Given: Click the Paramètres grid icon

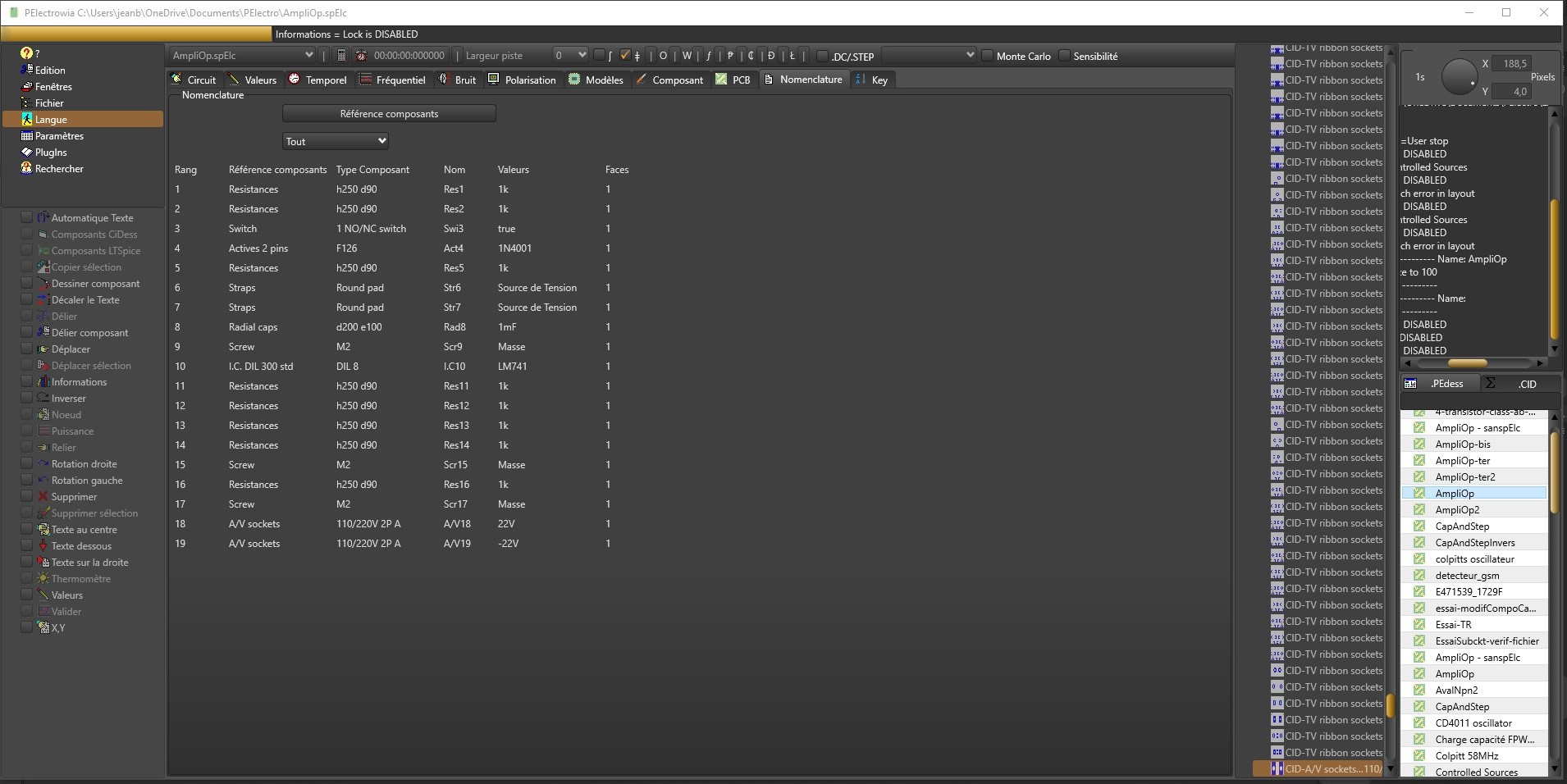Looking at the screenshot, I should click(x=26, y=135).
